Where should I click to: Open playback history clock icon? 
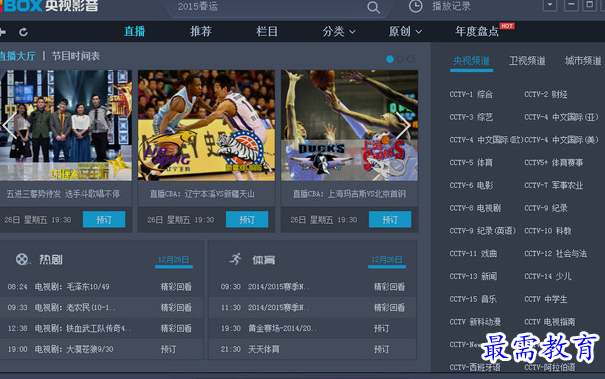(416, 6)
